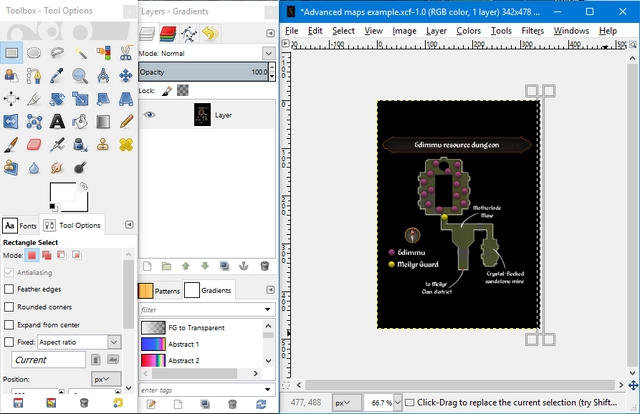Select the Rotate tool
This screenshot has height=414, width=640.
click(x=57, y=99)
